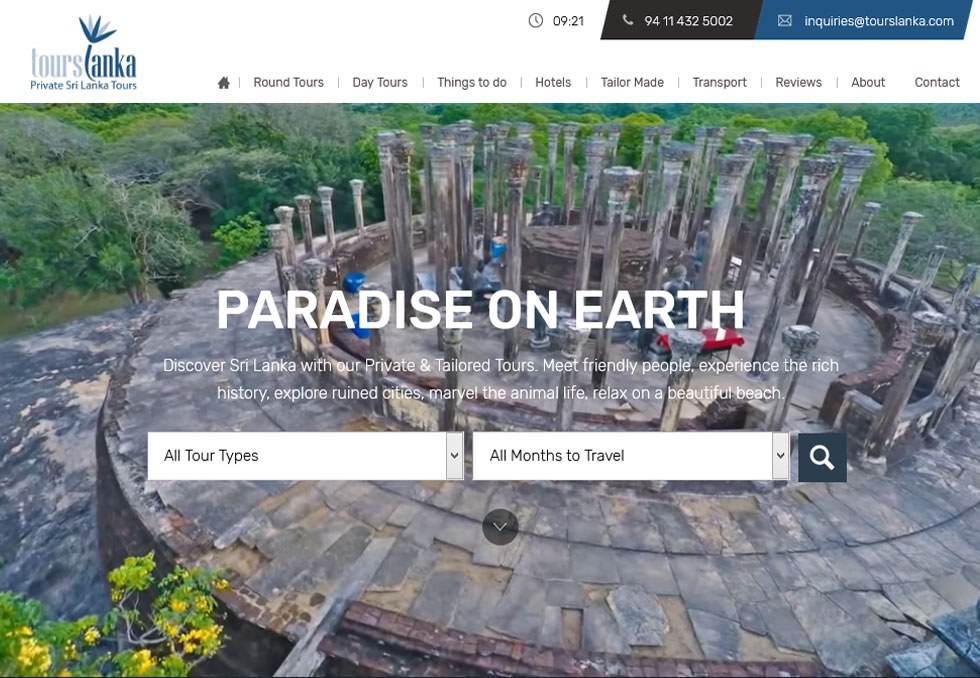Screen dimensions: 980x678
Task: Open Things to do menu
Action: point(472,82)
